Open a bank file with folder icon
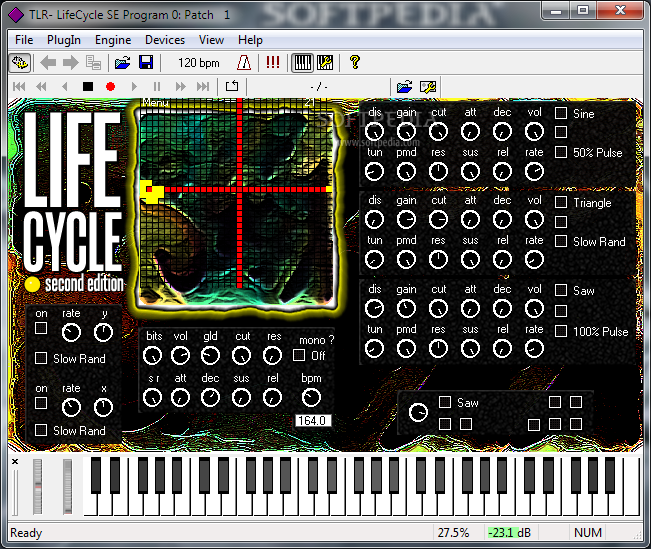Image resolution: width=651 pixels, height=549 pixels. (122, 63)
